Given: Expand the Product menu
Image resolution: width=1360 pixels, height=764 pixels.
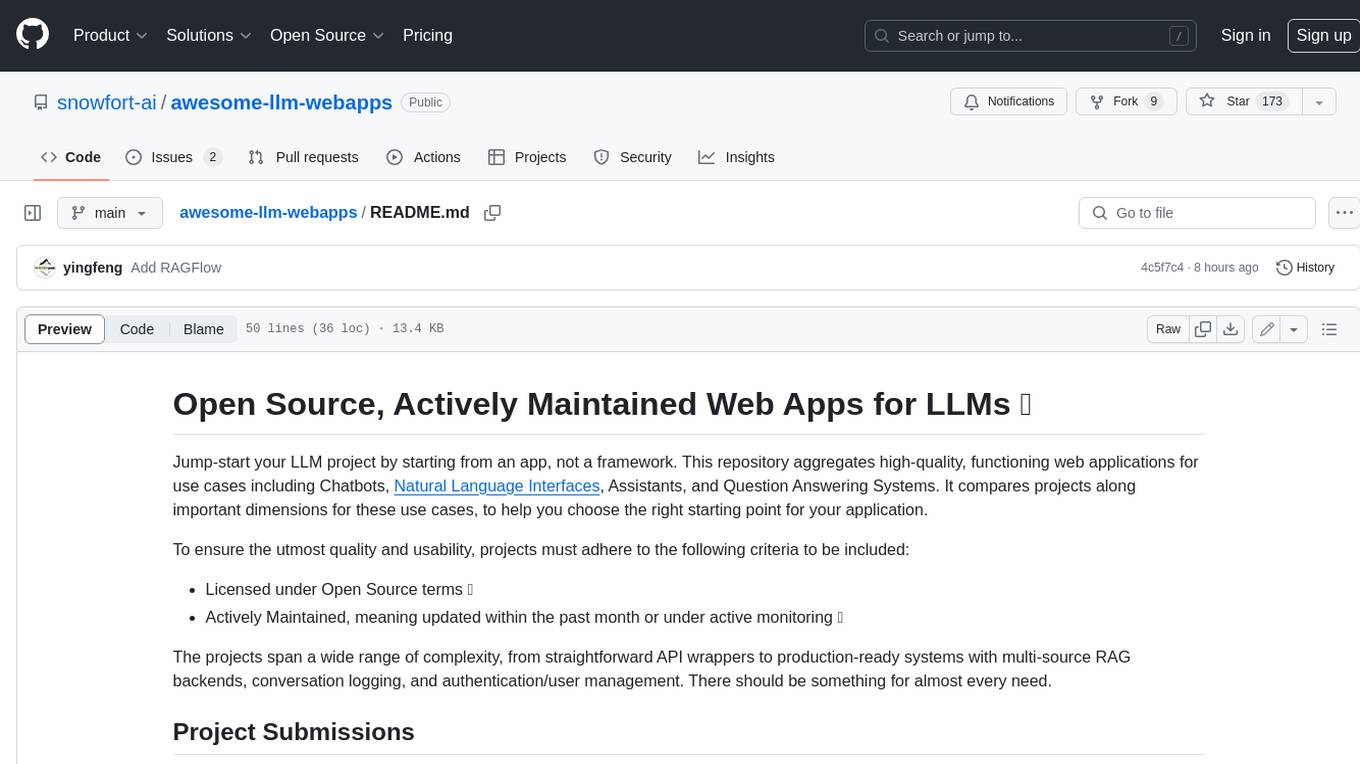Looking at the screenshot, I should 110,35.
